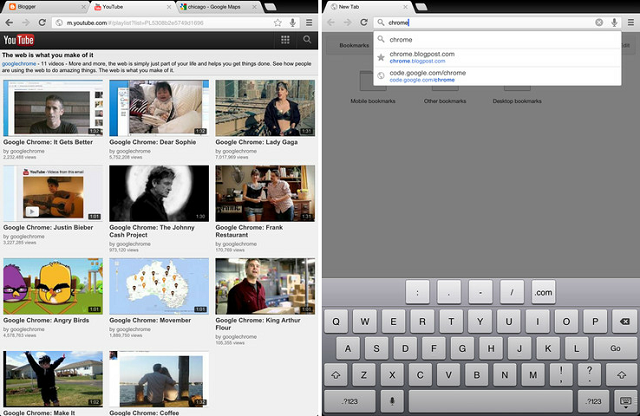
Task: Tap the question mark key
Action: click(x=589, y=375)
